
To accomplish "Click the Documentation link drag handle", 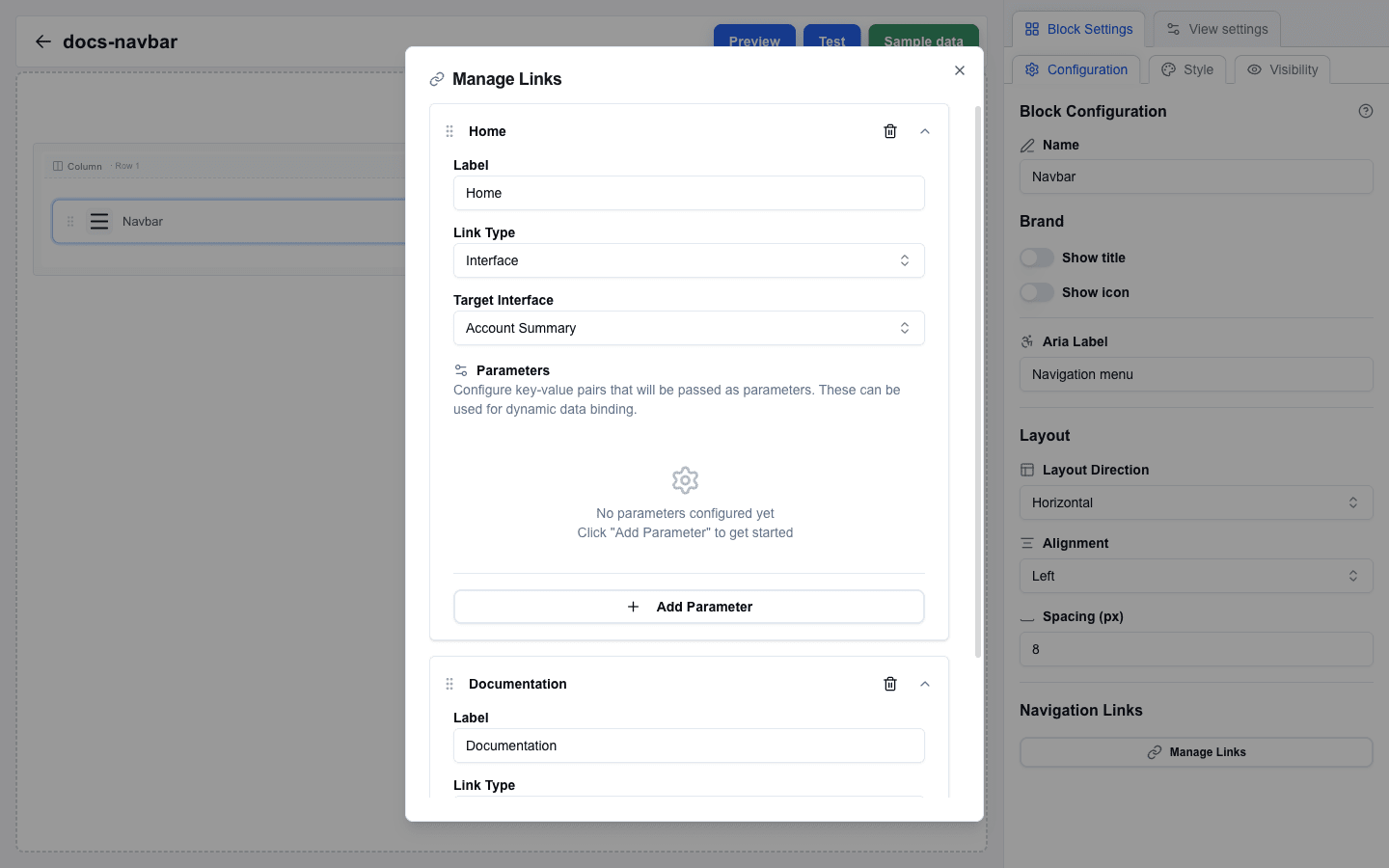I will pos(449,684).
